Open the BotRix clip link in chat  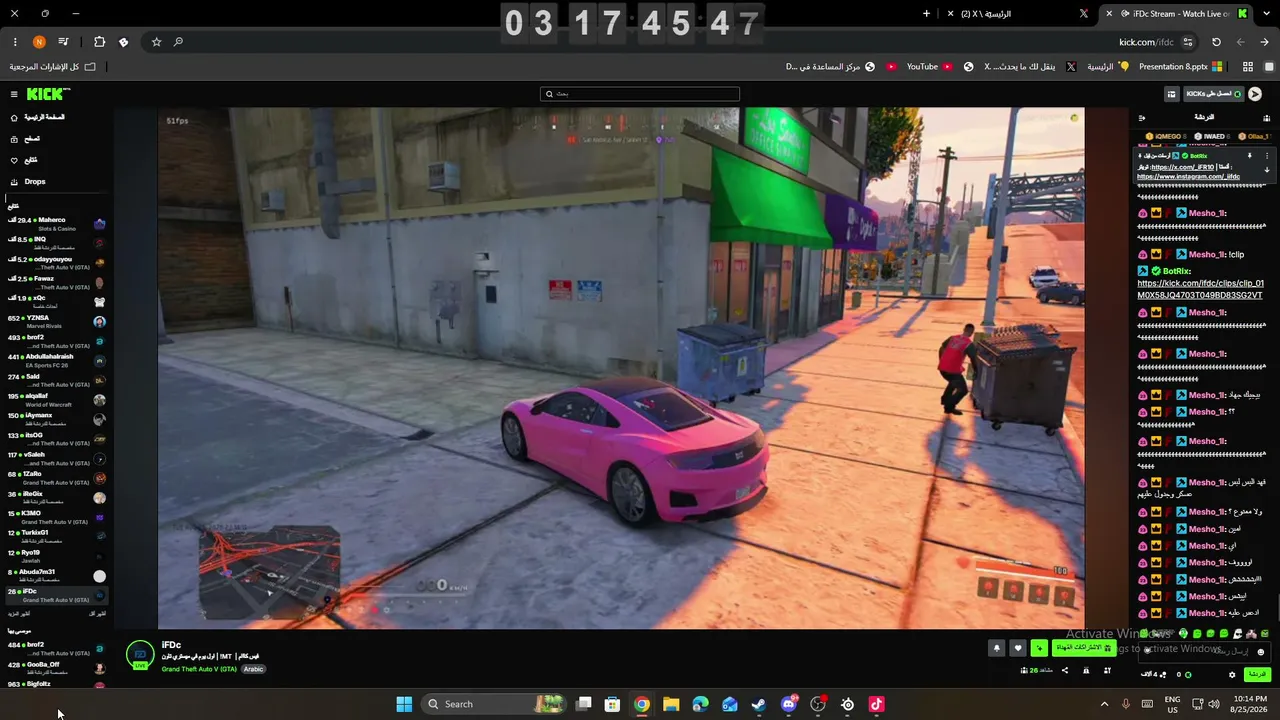[1200, 289]
